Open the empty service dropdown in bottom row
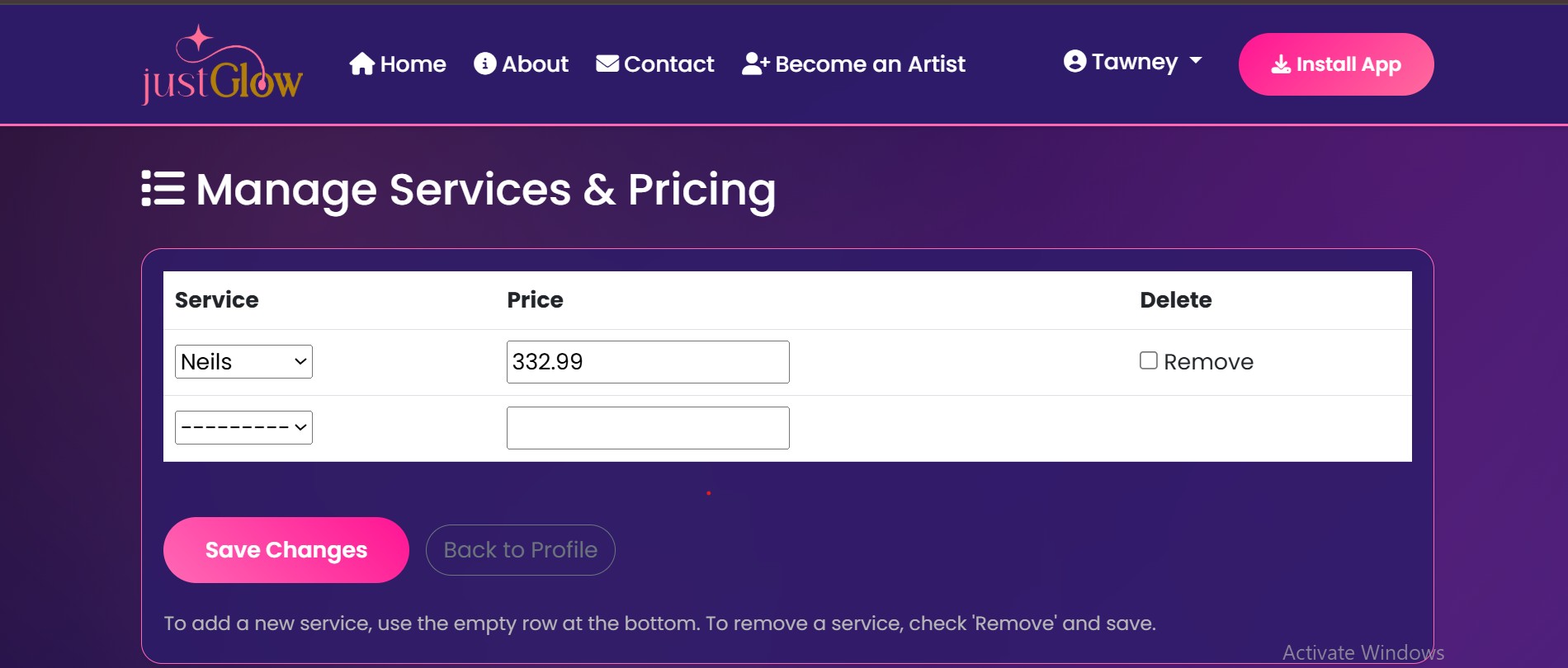Viewport: 1568px width, 668px height. 243,428
